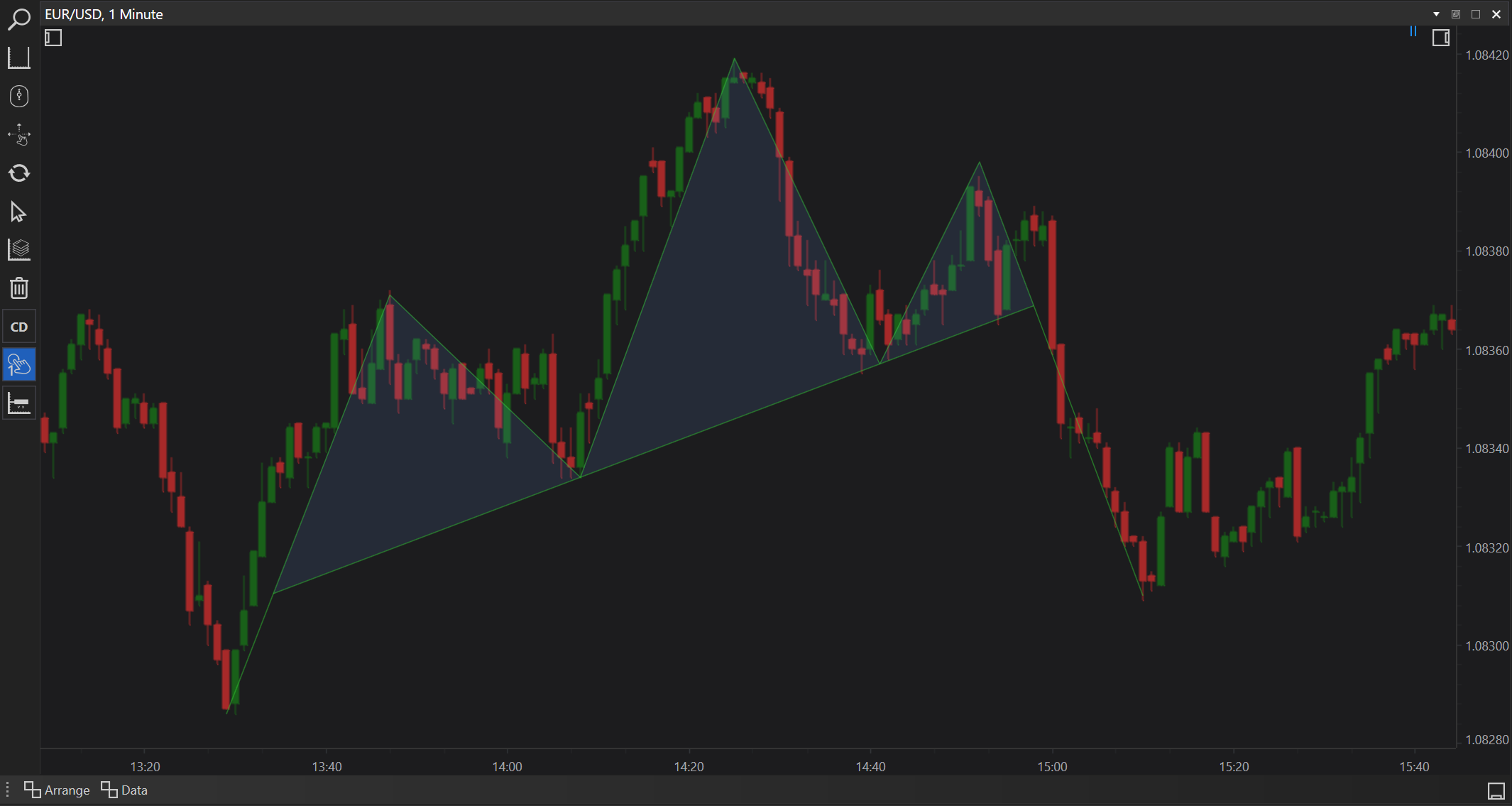Open the chart layers icon
The image size is (1512, 806).
[x=19, y=249]
